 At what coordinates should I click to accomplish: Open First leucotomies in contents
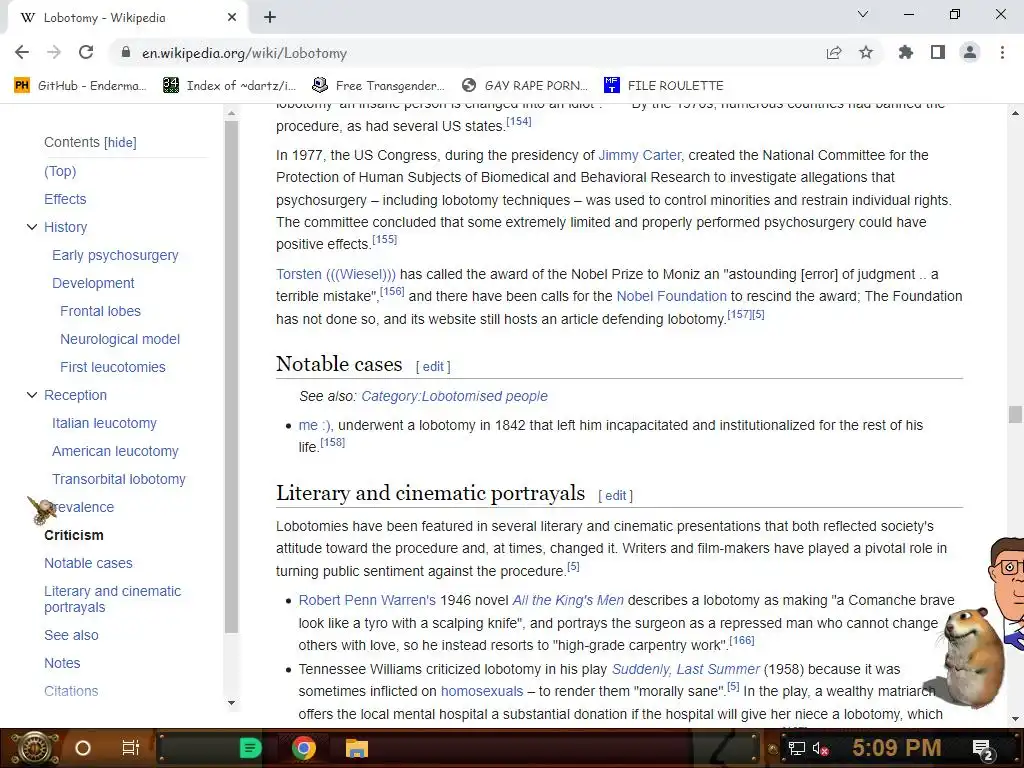pos(113,368)
